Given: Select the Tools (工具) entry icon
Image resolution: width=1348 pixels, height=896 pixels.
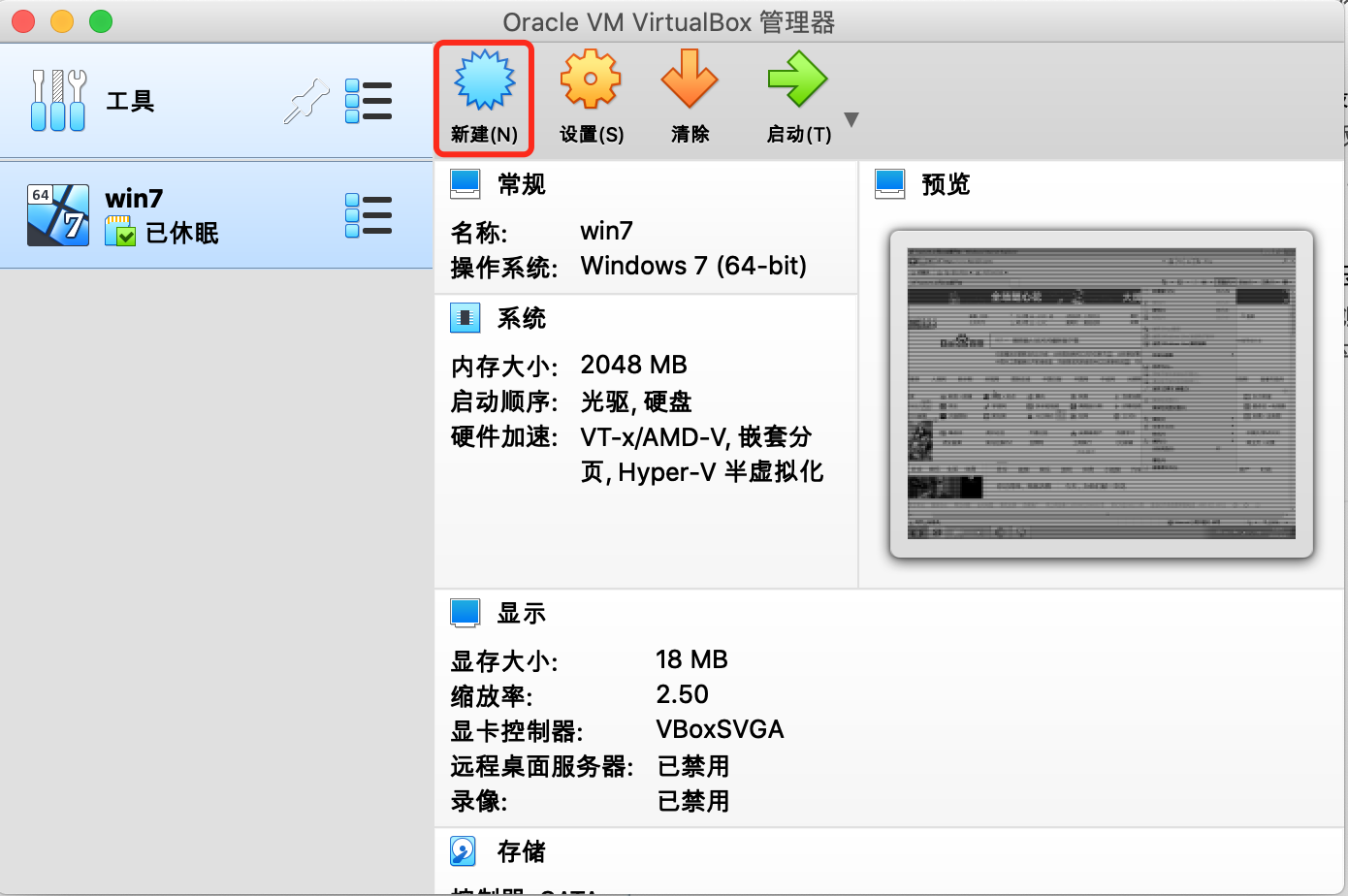Looking at the screenshot, I should [x=58, y=100].
